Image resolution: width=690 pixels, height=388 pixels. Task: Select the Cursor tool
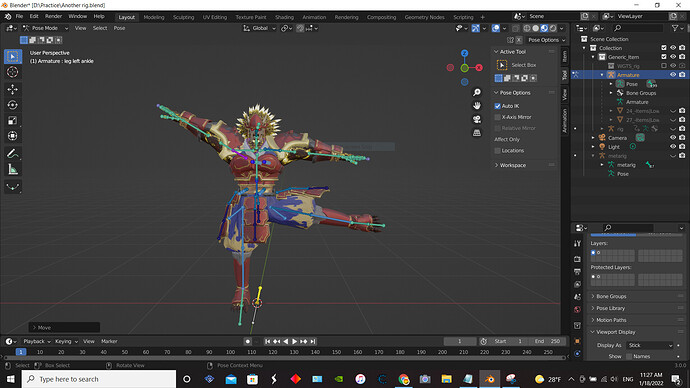[x=13, y=72]
